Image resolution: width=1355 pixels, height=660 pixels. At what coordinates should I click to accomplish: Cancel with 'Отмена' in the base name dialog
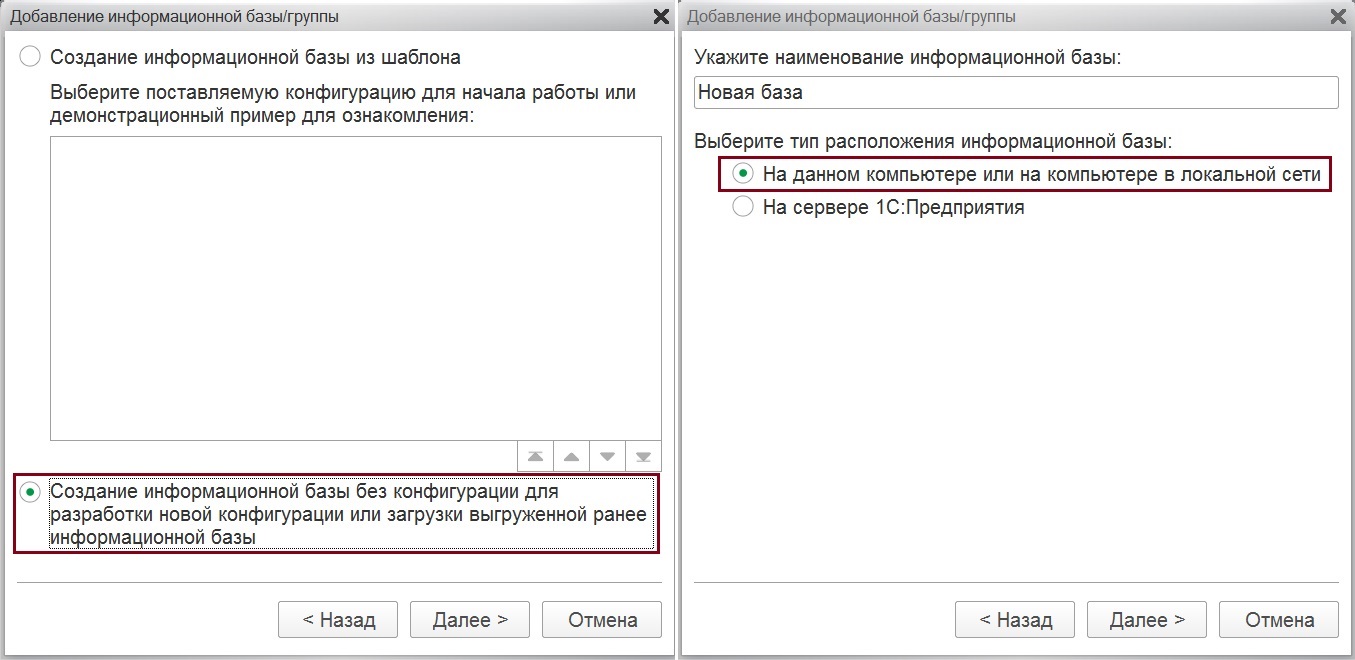(1279, 620)
